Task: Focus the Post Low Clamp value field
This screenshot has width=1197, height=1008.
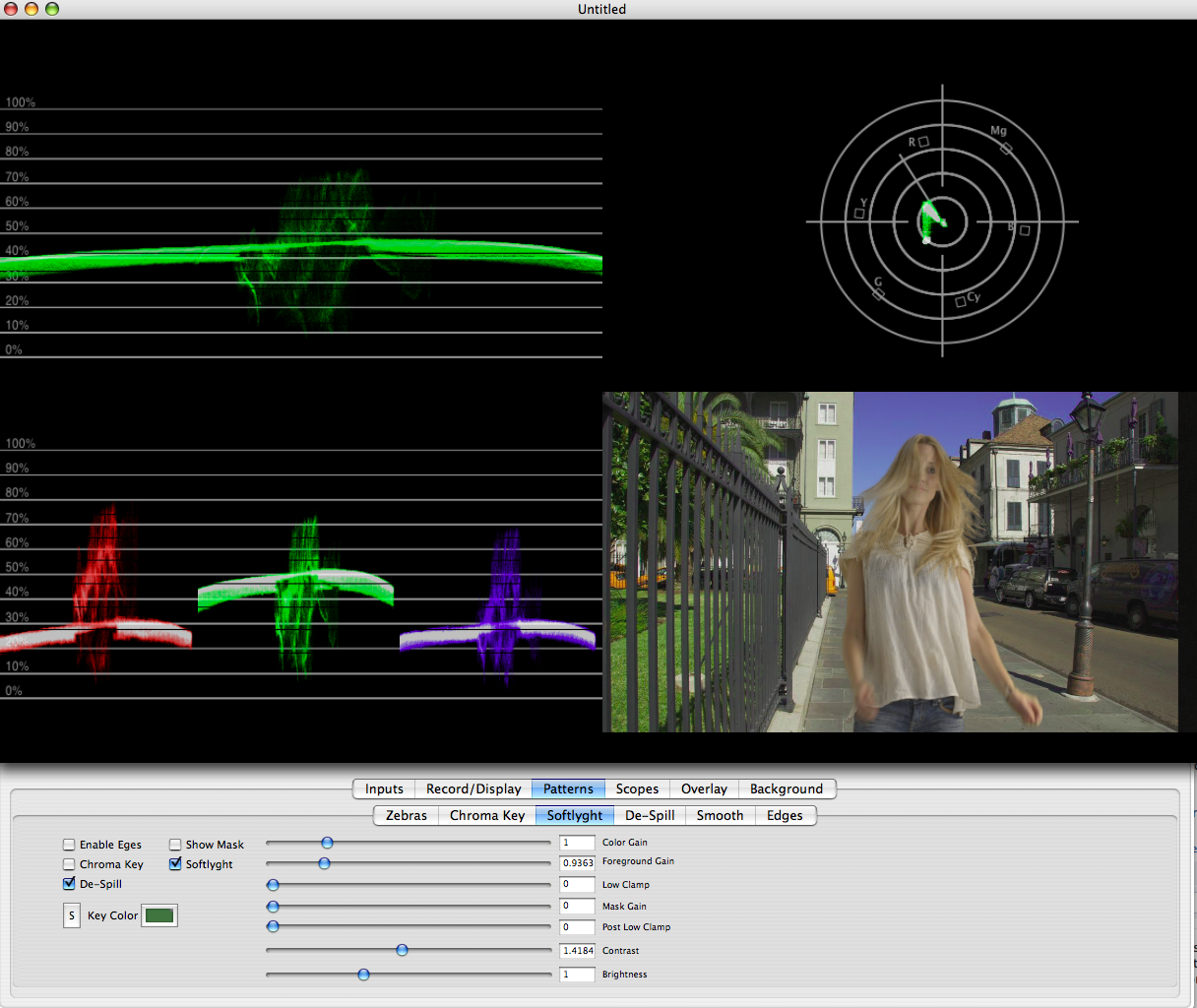Action: (577, 927)
